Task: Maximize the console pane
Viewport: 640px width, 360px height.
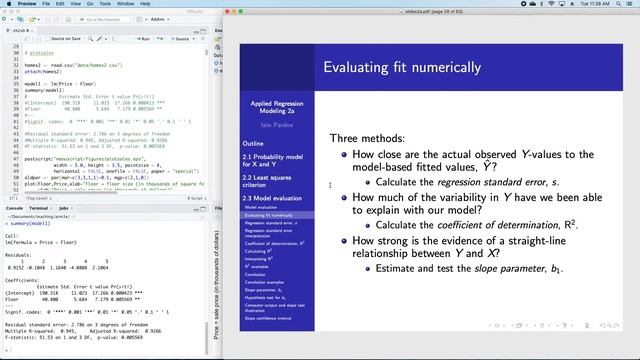Action: click(203, 209)
